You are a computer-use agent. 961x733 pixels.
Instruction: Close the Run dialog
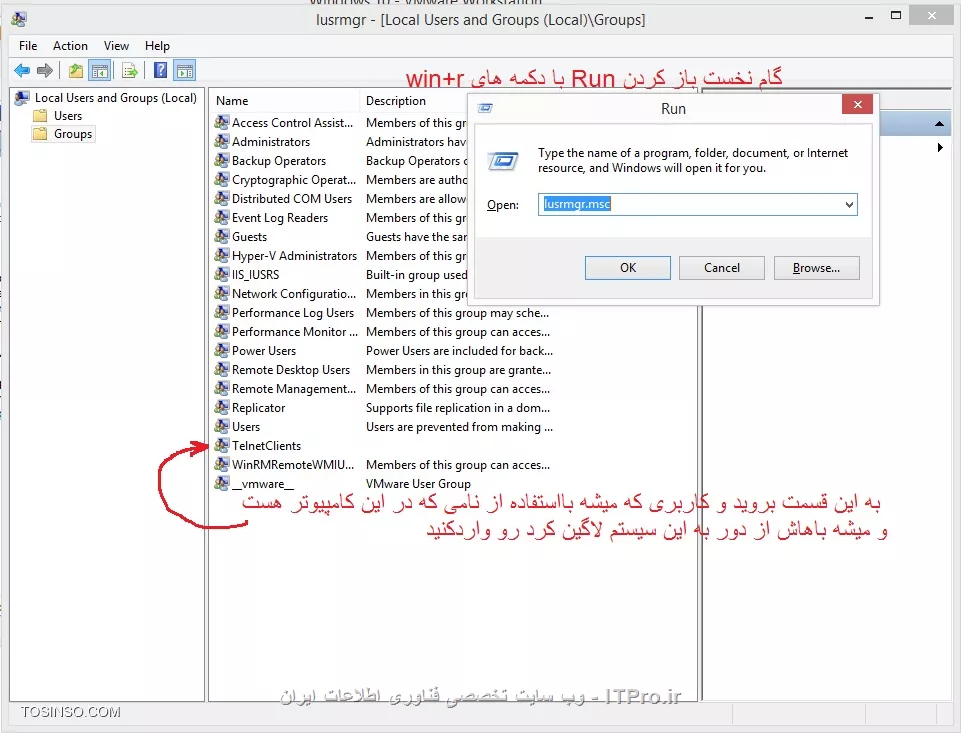(857, 104)
